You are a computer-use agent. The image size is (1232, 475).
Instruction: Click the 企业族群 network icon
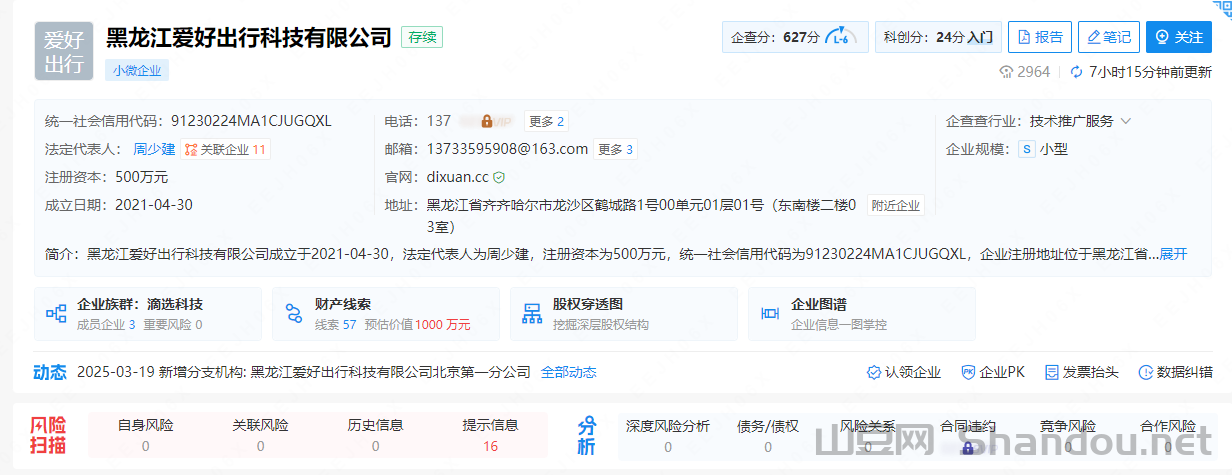tap(56, 314)
